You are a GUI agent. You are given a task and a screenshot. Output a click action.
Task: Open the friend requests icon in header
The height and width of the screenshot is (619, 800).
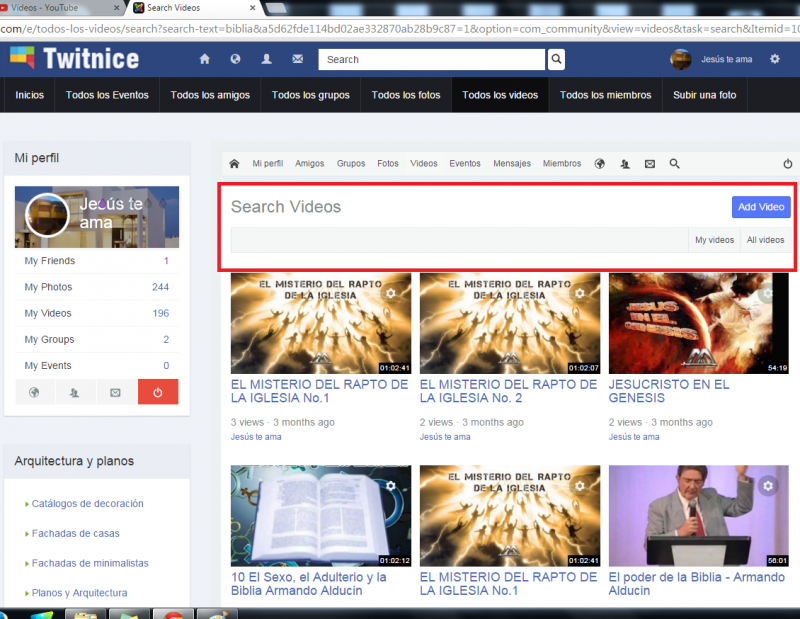pyautogui.click(x=266, y=59)
